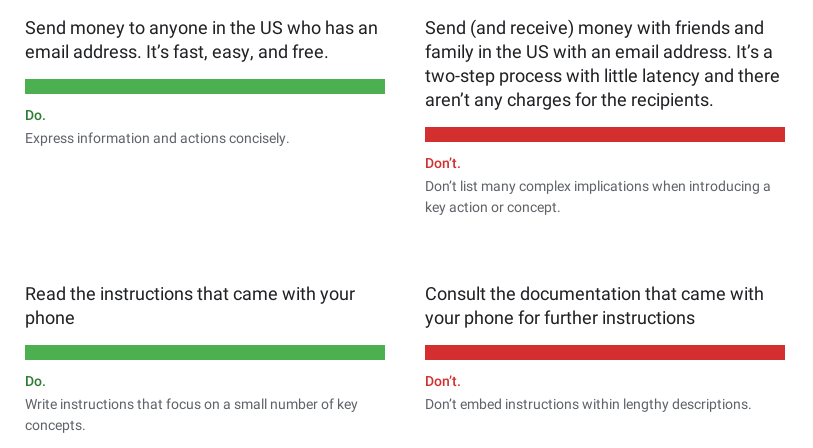Click the line 'aren't any charges for the recipients.'

point(569,100)
